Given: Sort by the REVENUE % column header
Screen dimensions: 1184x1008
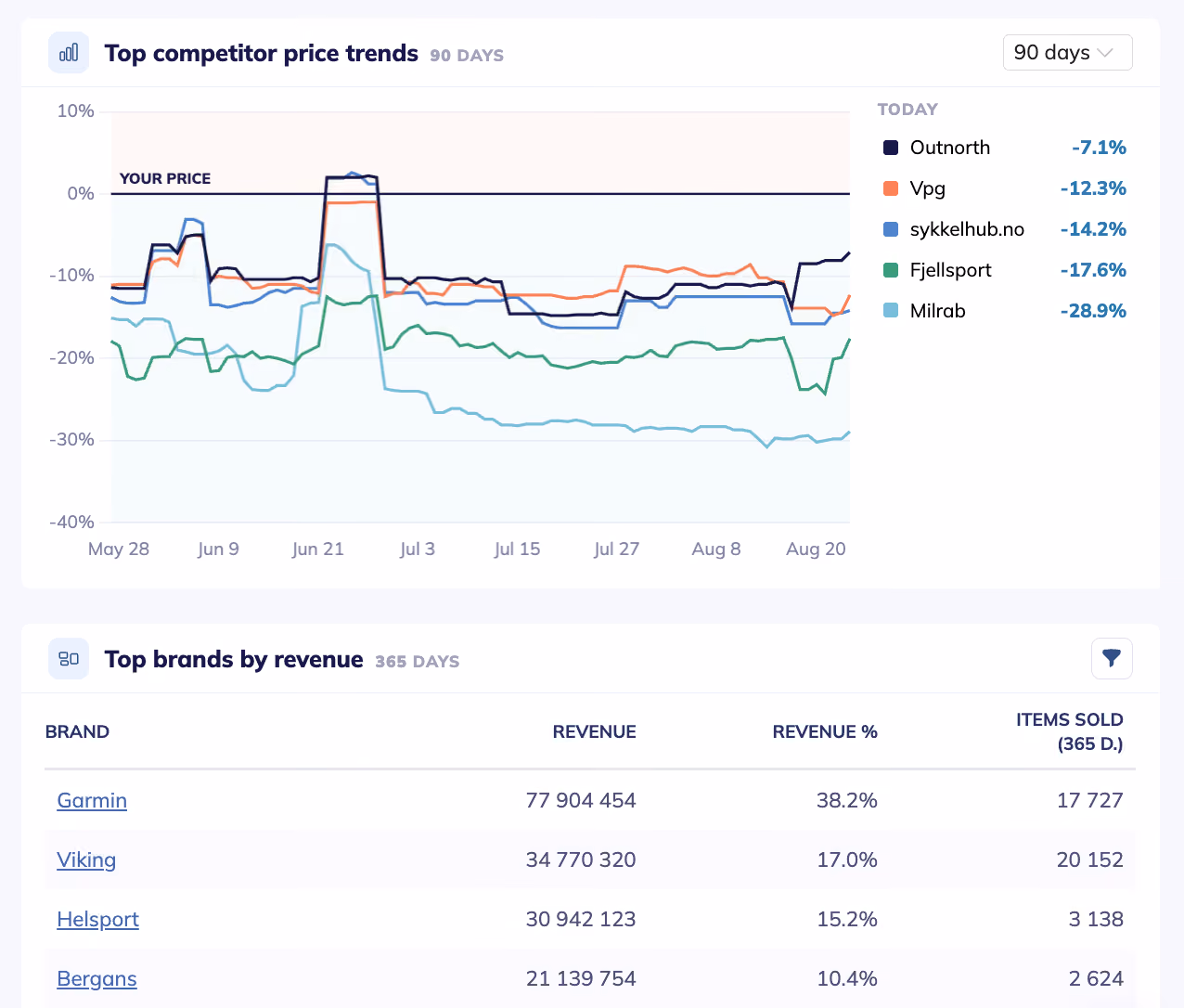Looking at the screenshot, I should (x=825, y=731).
